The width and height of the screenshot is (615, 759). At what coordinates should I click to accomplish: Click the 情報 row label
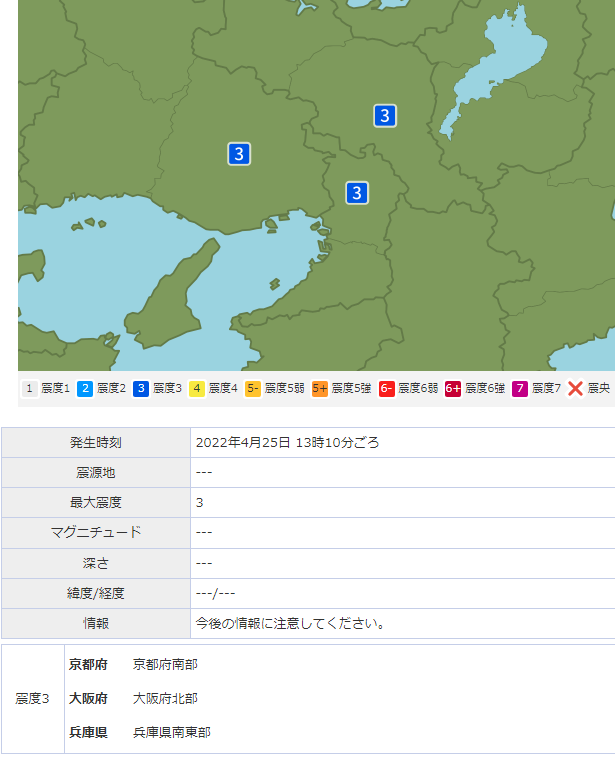(x=96, y=623)
